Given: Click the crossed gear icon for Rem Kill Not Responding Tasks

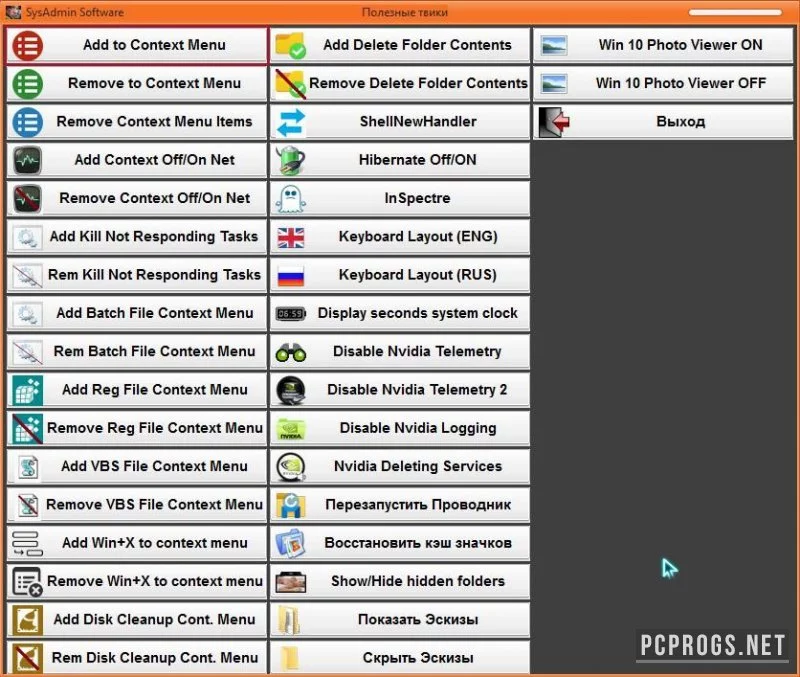Looking at the screenshot, I should click(28, 275).
